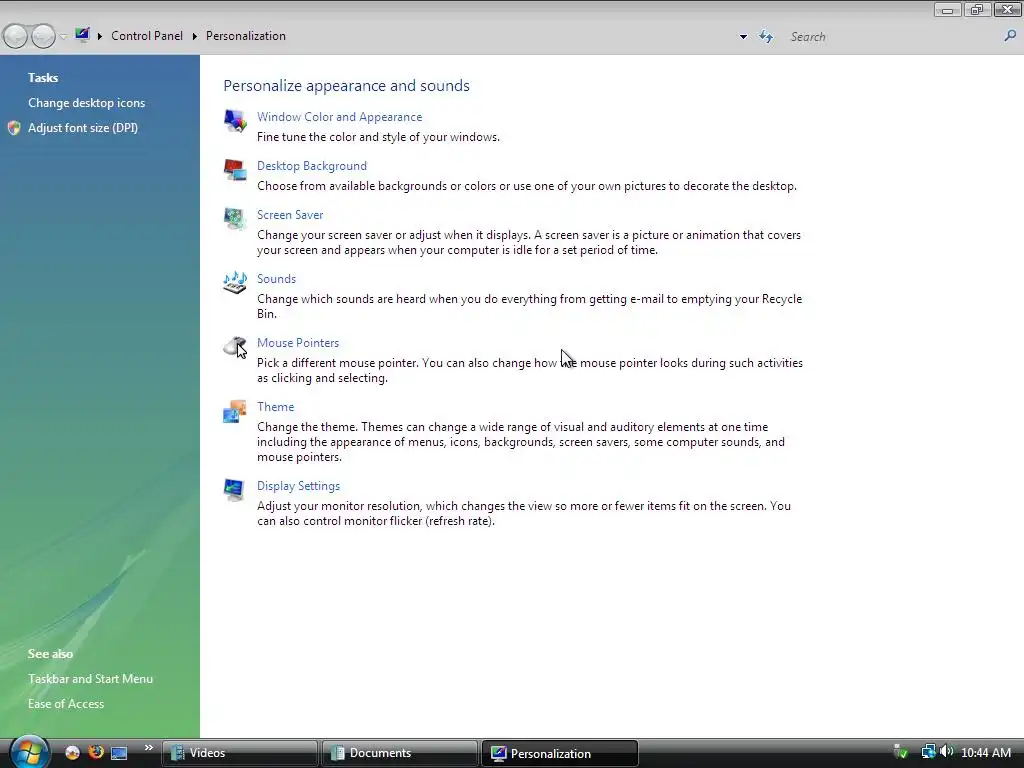Click the first Quick Launch icon next to Start
This screenshot has height=768, width=1024.
(x=72, y=753)
